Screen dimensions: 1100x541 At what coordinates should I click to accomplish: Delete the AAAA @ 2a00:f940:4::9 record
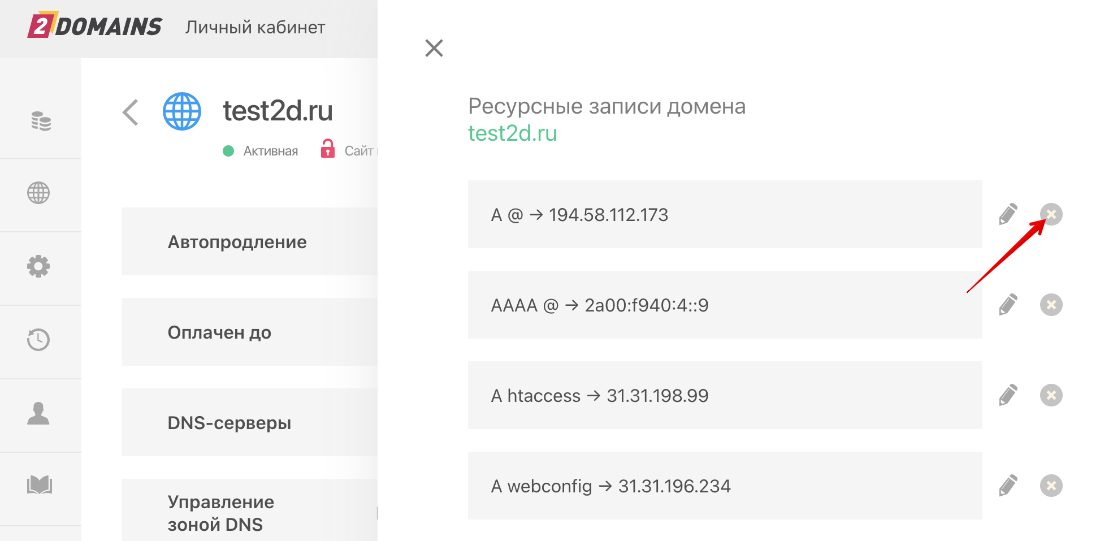pos(1051,305)
